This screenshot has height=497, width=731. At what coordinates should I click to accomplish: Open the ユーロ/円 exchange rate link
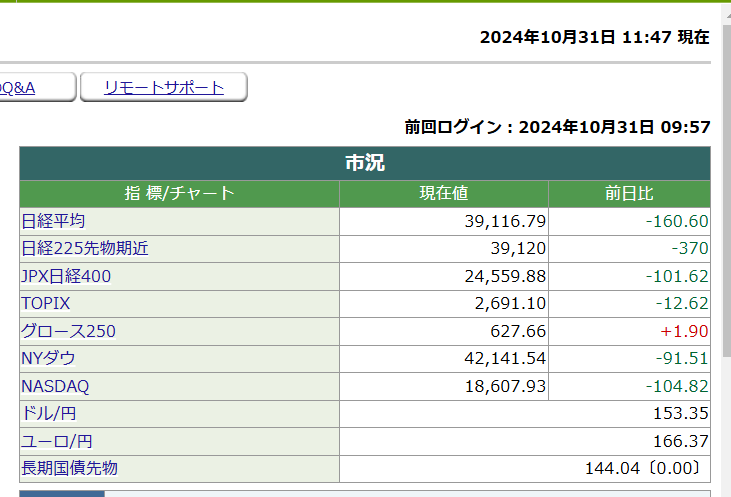coord(57,441)
